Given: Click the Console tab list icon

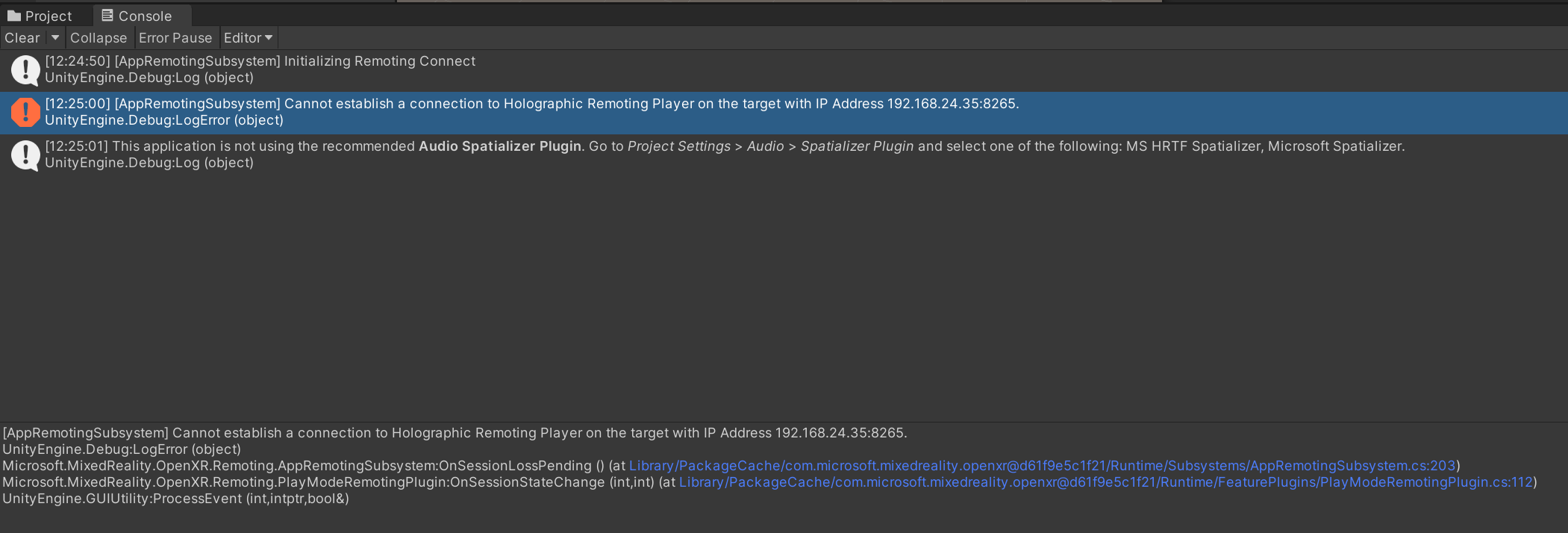Looking at the screenshot, I should [x=107, y=15].
